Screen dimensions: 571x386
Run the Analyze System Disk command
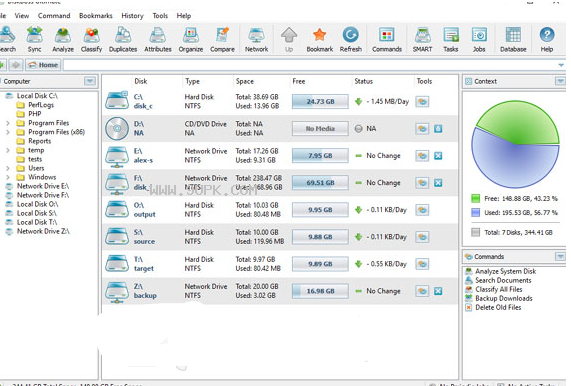(x=501, y=271)
